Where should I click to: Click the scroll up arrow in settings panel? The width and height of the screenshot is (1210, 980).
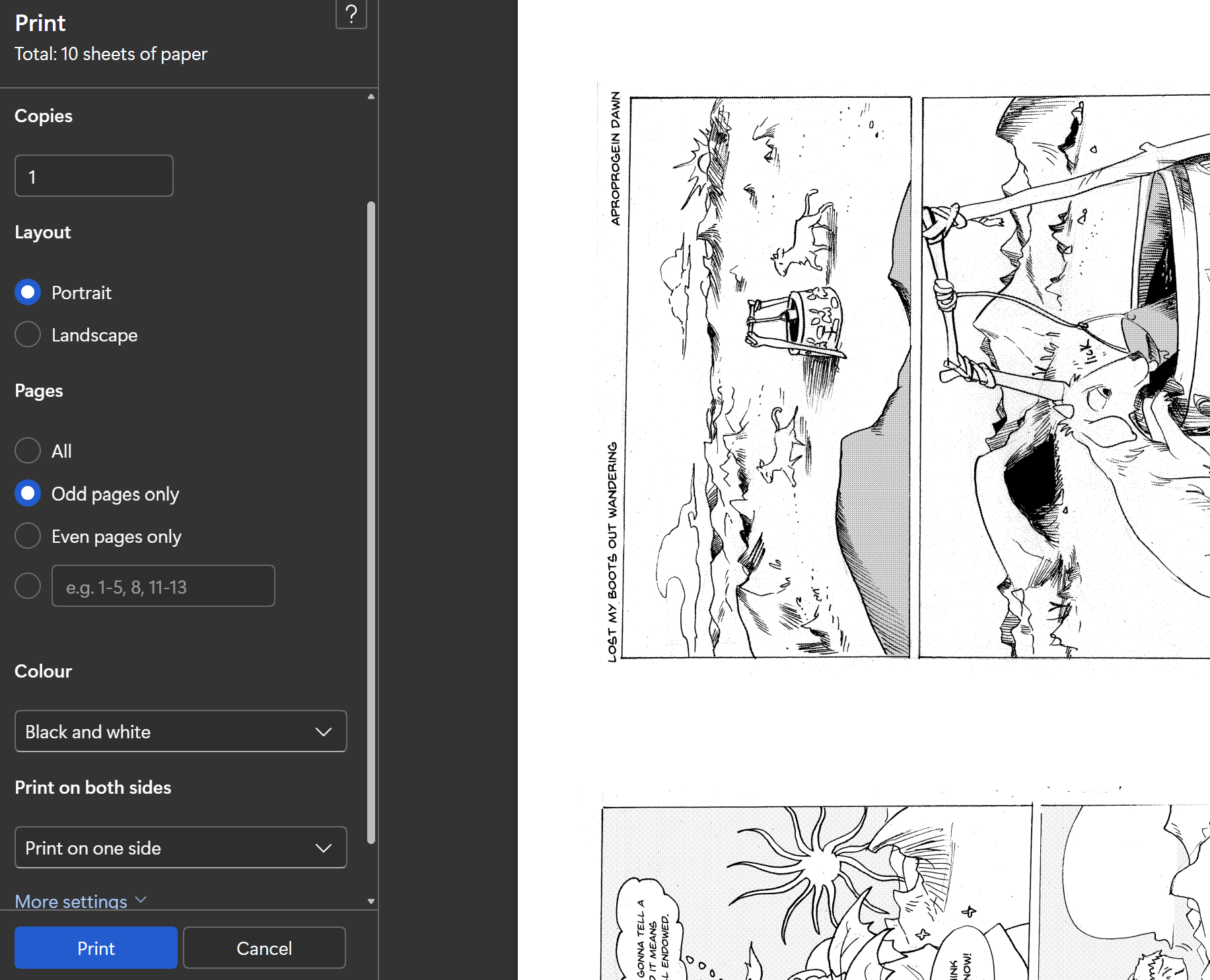[371, 96]
